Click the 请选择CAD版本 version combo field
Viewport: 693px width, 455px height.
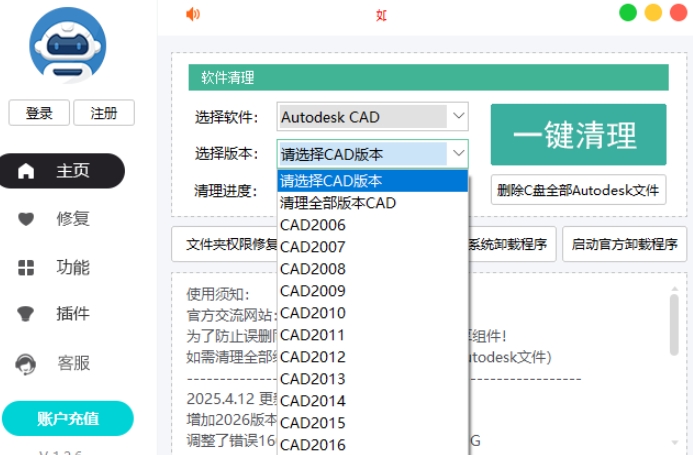click(x=373, y=154)
